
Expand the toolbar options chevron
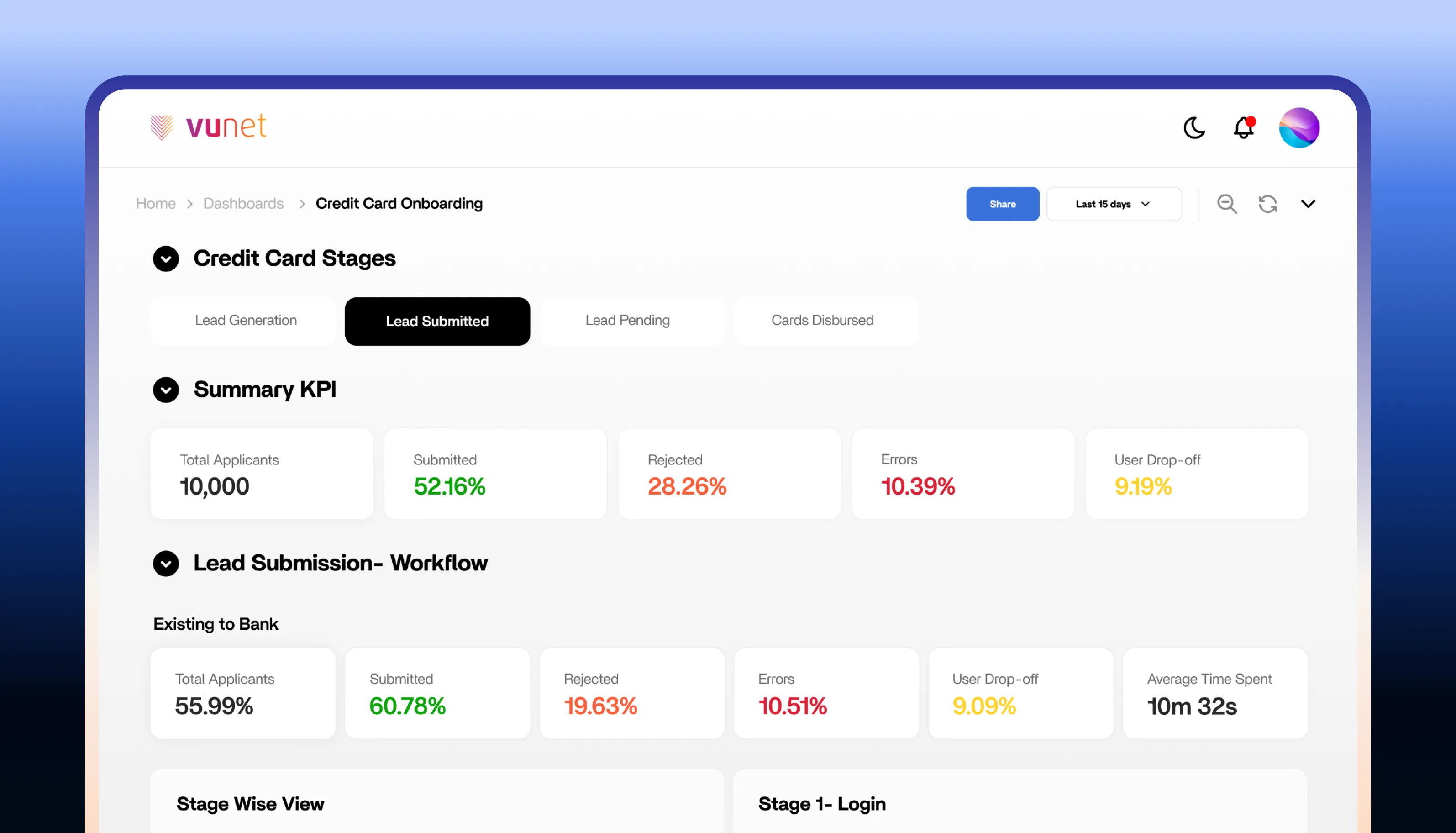(x=1308, y=204)
